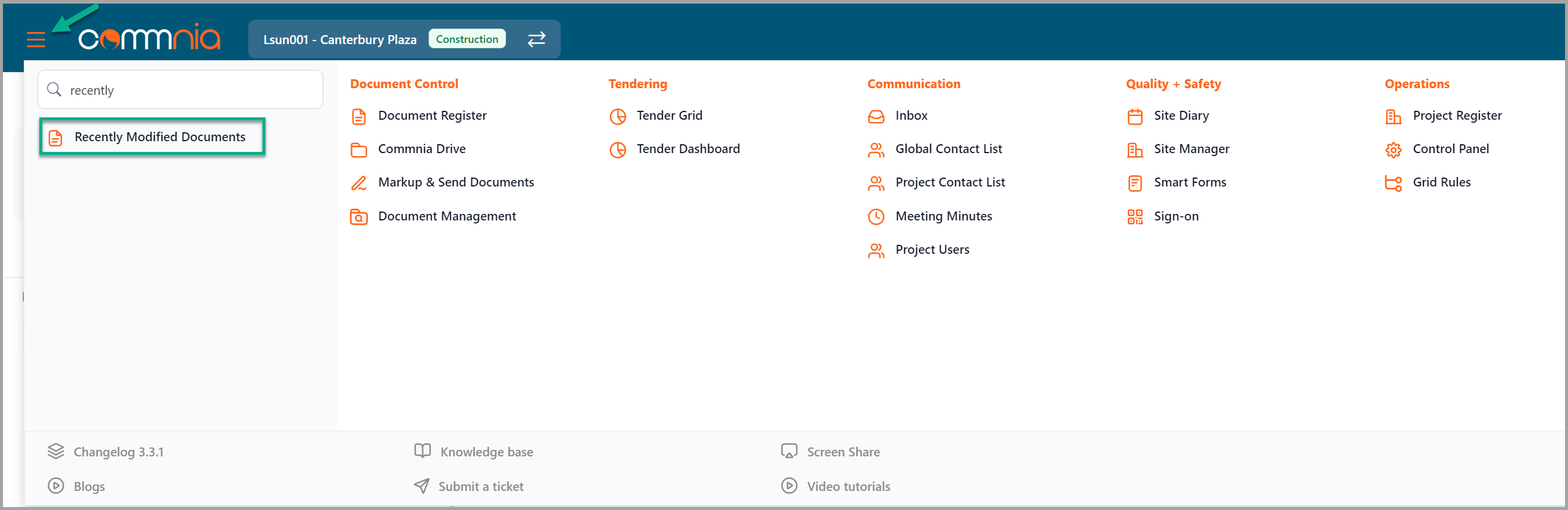Click the Control Panel gear icon
1568x510 pixels.
click(1393, 150)
